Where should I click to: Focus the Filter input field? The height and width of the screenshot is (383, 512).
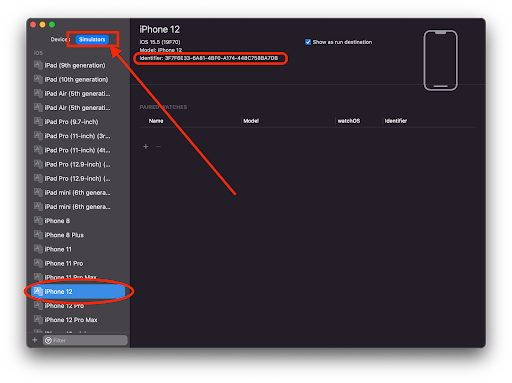pos(85,340)
